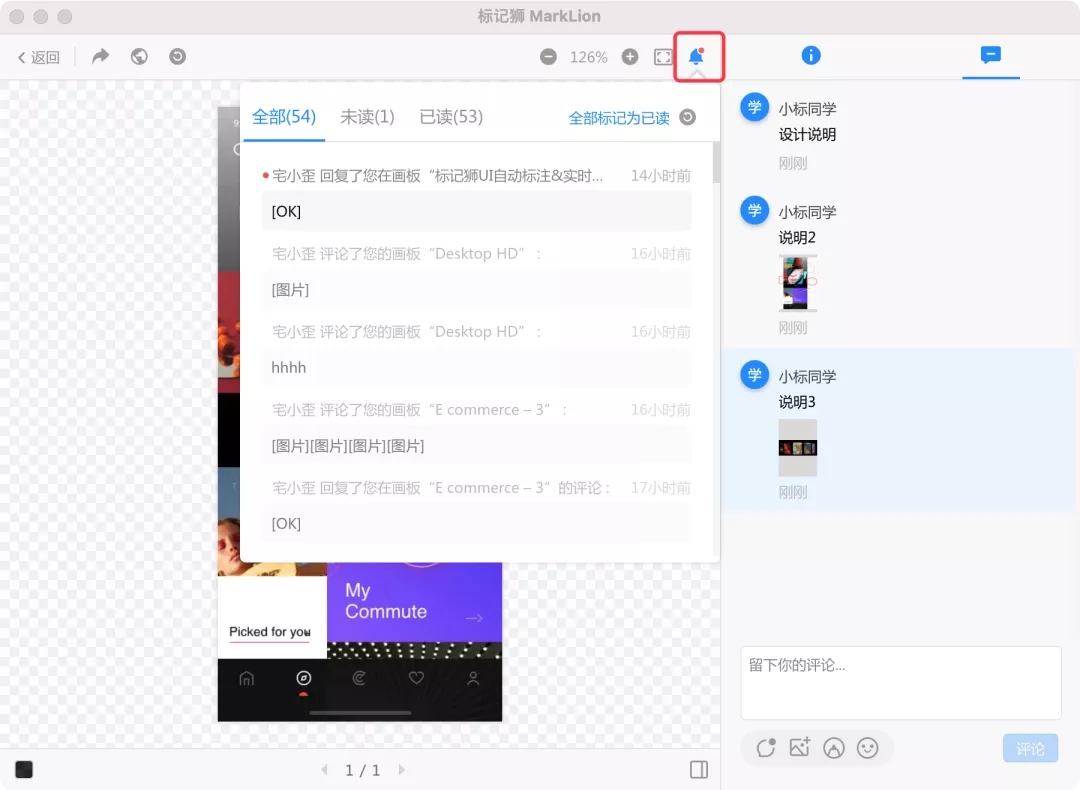Click the notification bell icon
Image resolution: width=1080 pixels, height=790 pixels.
click(x=697, y=57)
